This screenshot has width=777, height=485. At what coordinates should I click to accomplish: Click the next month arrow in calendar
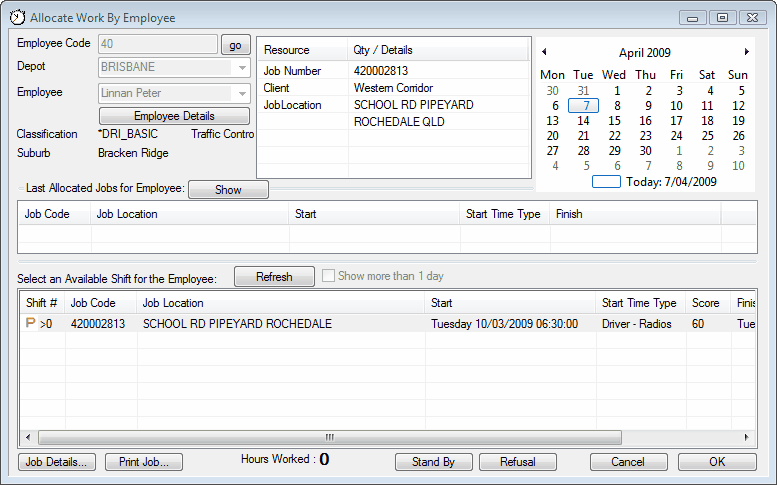click(x=746, y=52)
